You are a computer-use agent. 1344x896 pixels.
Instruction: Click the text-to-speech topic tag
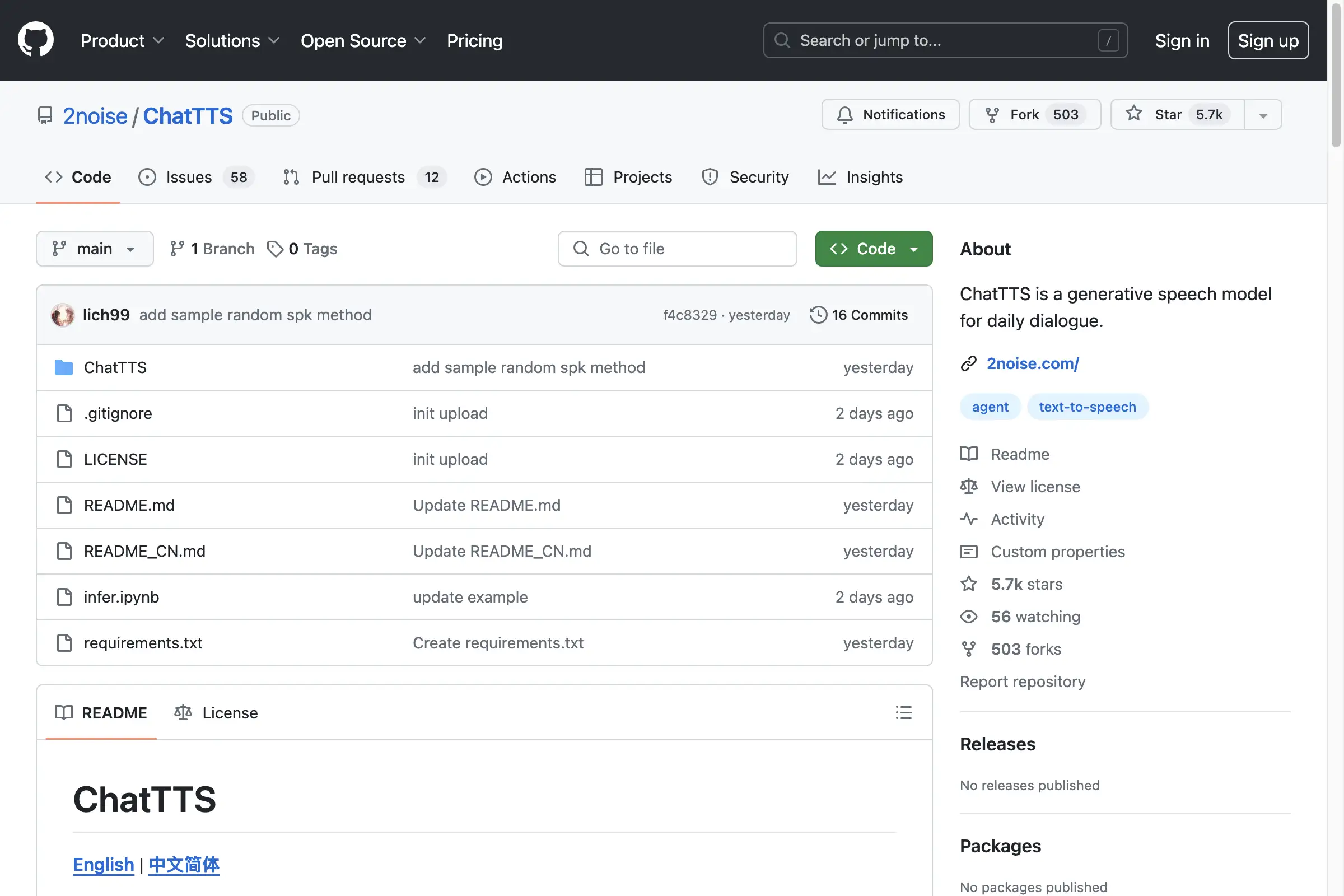1087,407
